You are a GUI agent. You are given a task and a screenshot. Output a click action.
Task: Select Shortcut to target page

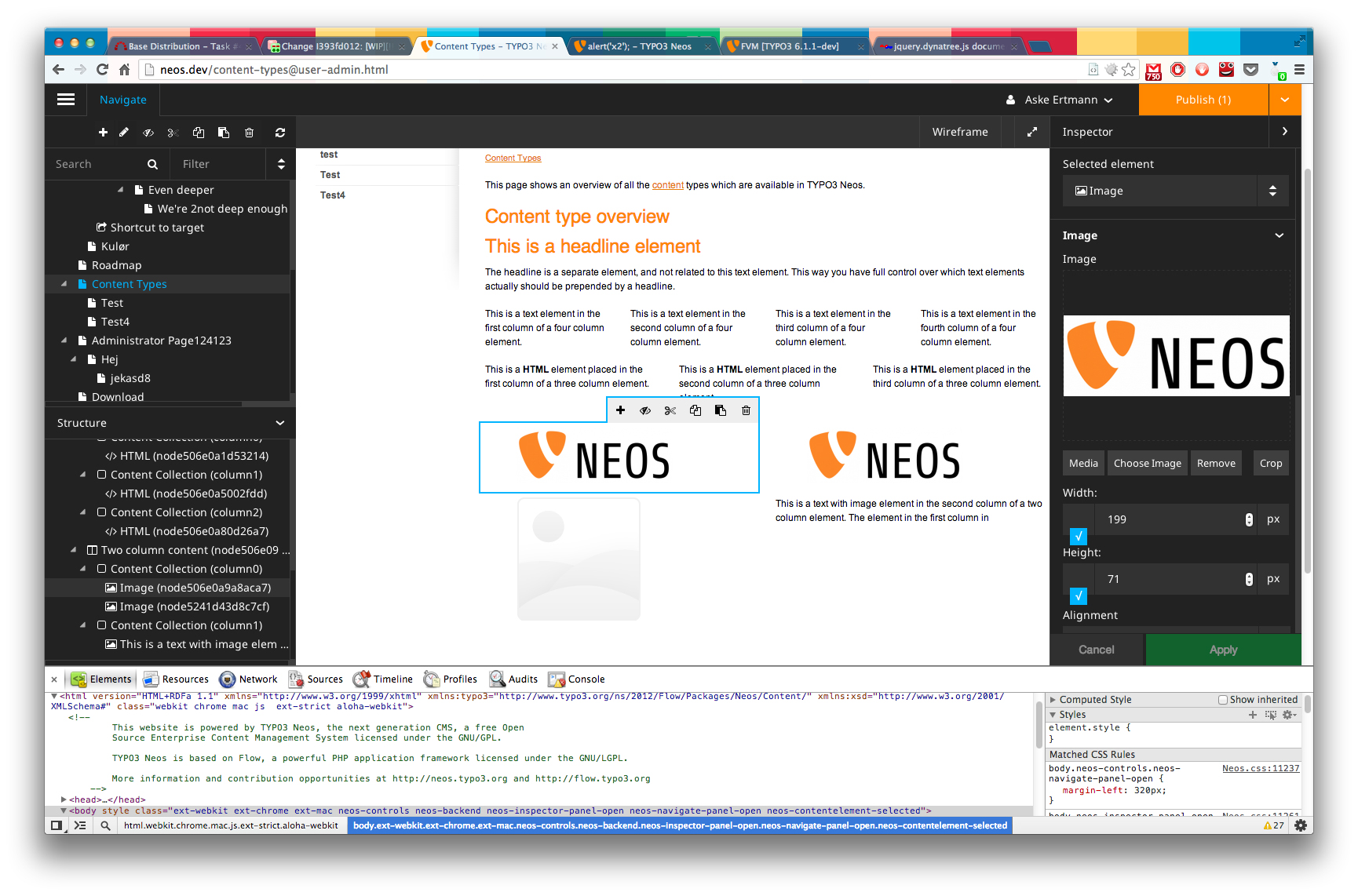[x=157, y=228]
